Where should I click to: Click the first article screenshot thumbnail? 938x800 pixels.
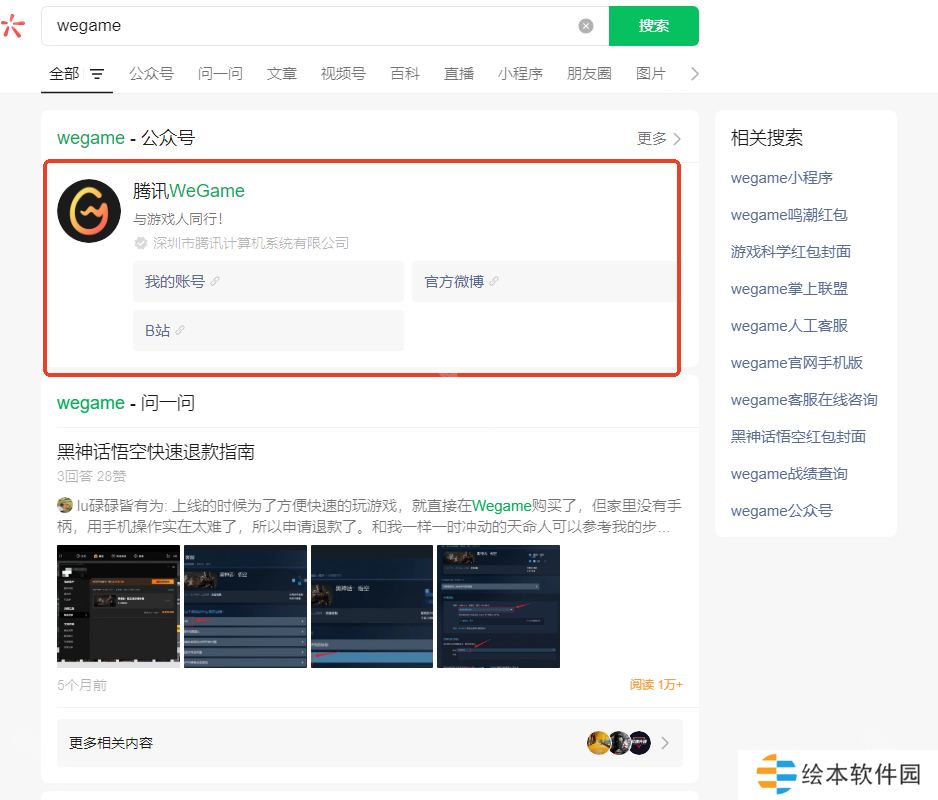pos(118,606)
